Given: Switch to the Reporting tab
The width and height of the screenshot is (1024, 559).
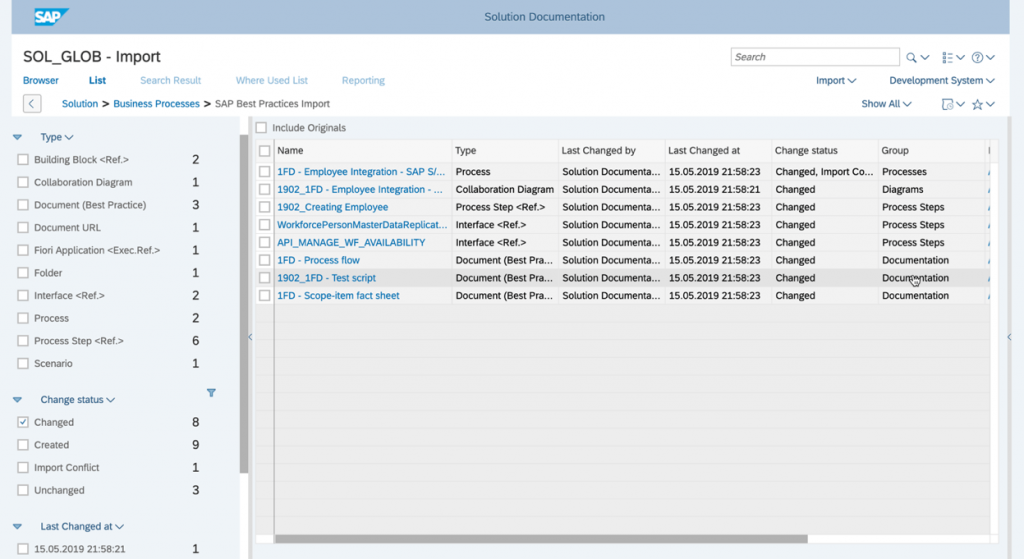Looking at the screenshot, I should tap(363, 80).
